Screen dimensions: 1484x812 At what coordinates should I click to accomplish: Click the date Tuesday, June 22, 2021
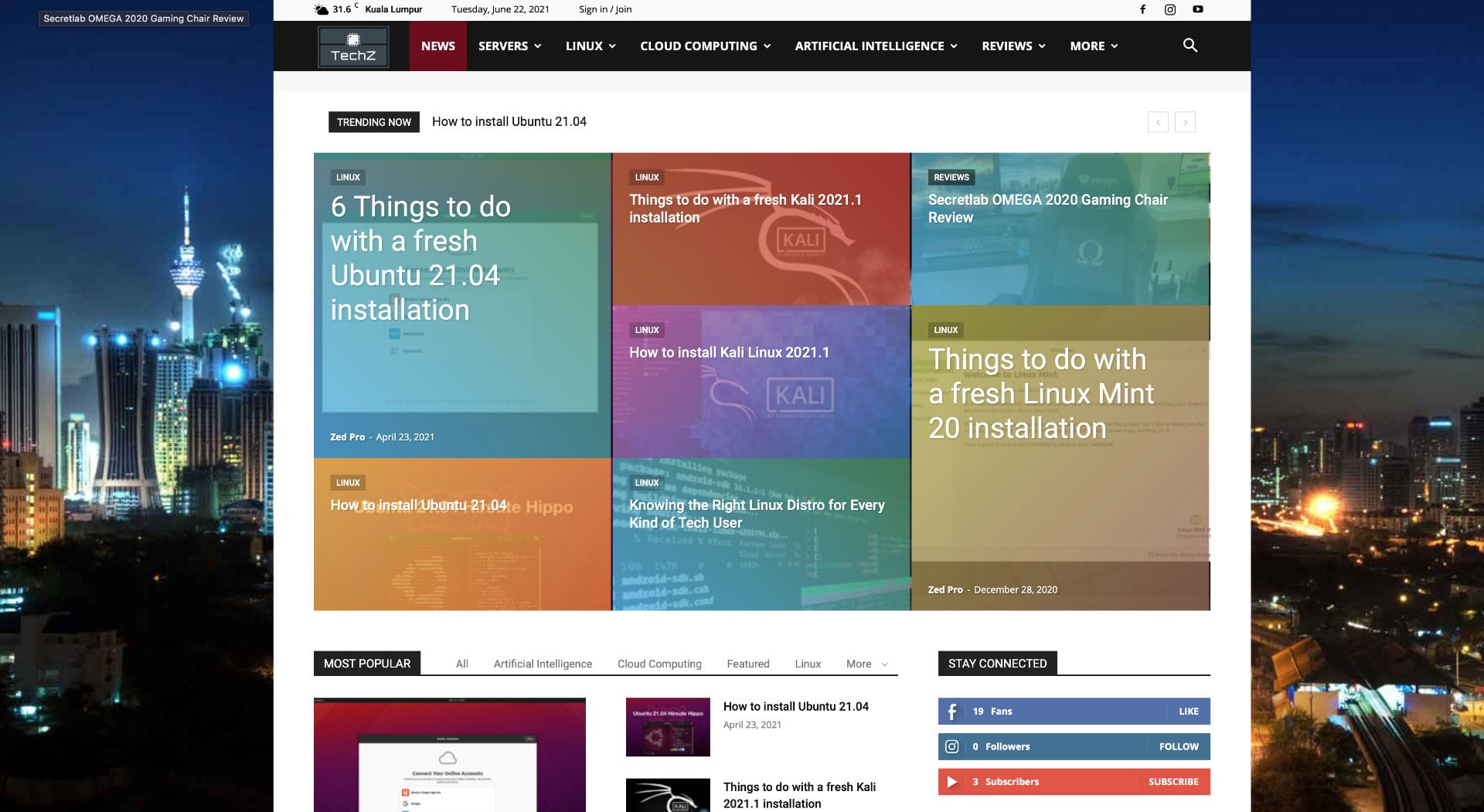click(500, 9)
